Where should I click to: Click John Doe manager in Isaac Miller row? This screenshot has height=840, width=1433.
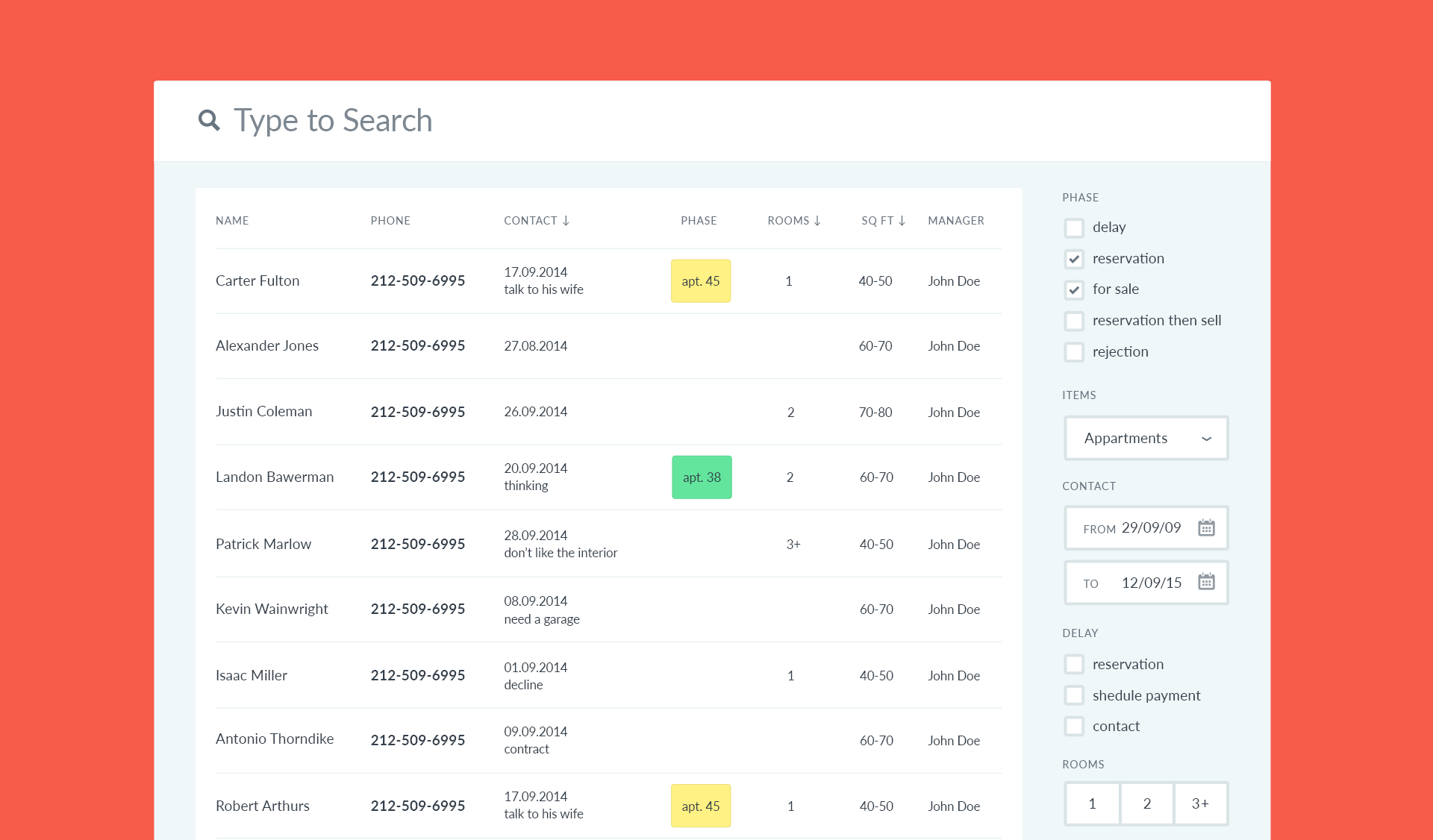[x=954, y=676]
